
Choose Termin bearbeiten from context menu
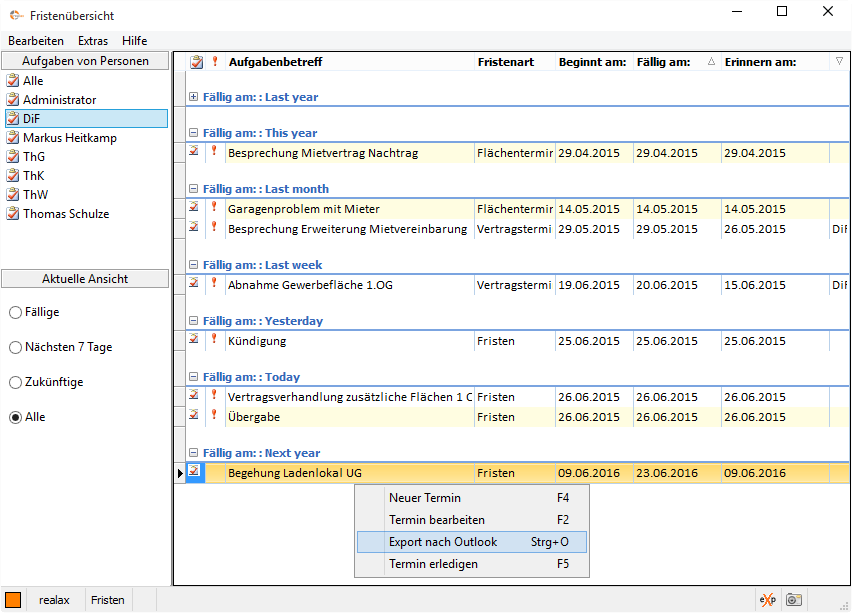click(x=472, y=520)
